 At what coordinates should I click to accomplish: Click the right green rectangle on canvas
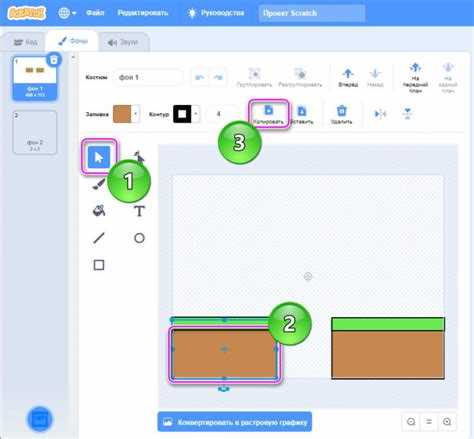[x=388, y=324]
